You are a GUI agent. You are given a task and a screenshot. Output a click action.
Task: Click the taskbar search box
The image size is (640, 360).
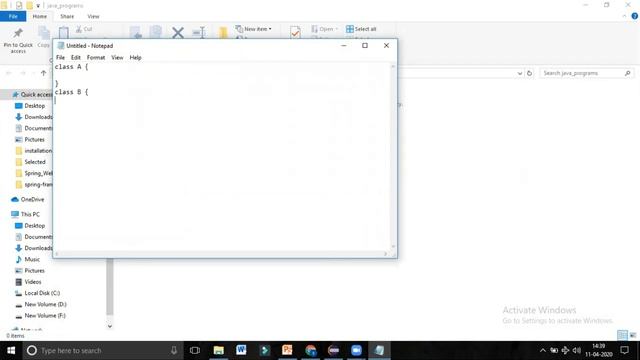point(102,351)
